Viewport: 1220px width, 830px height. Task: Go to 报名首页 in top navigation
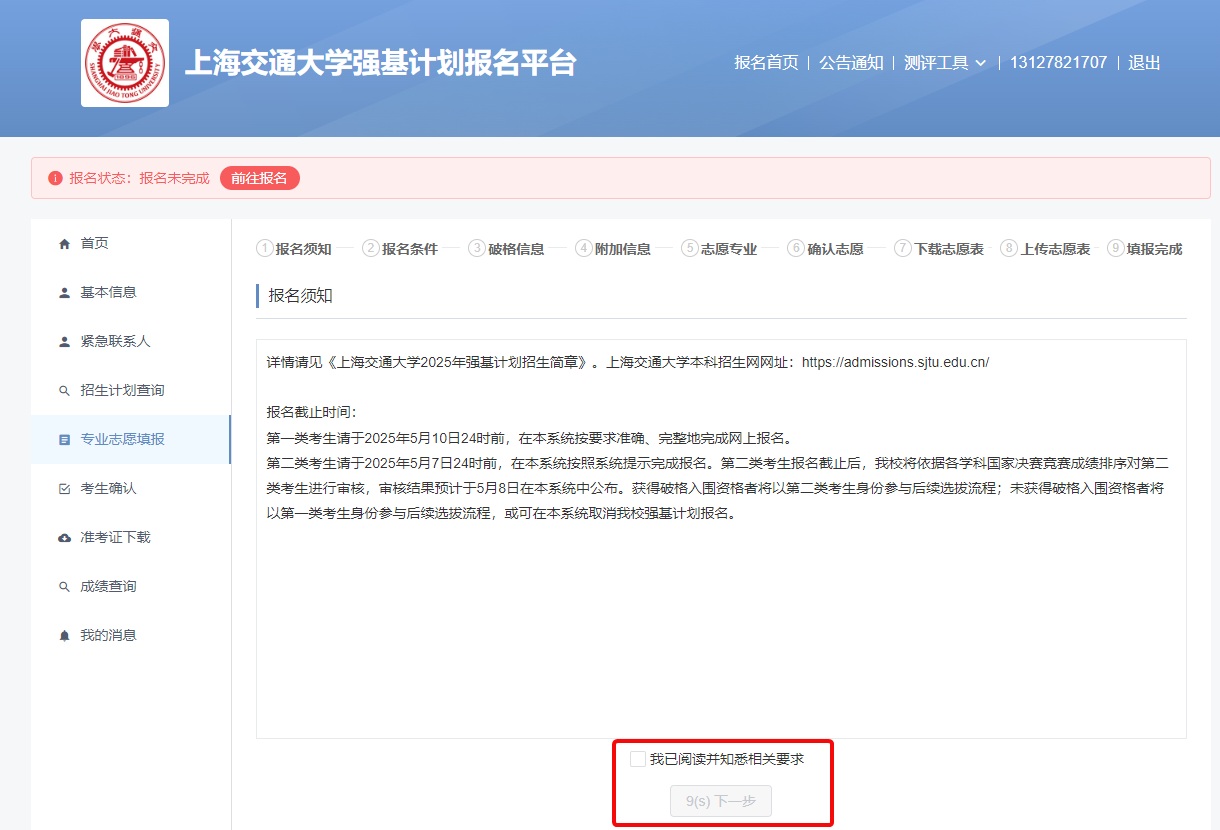(x=766, y=62)
